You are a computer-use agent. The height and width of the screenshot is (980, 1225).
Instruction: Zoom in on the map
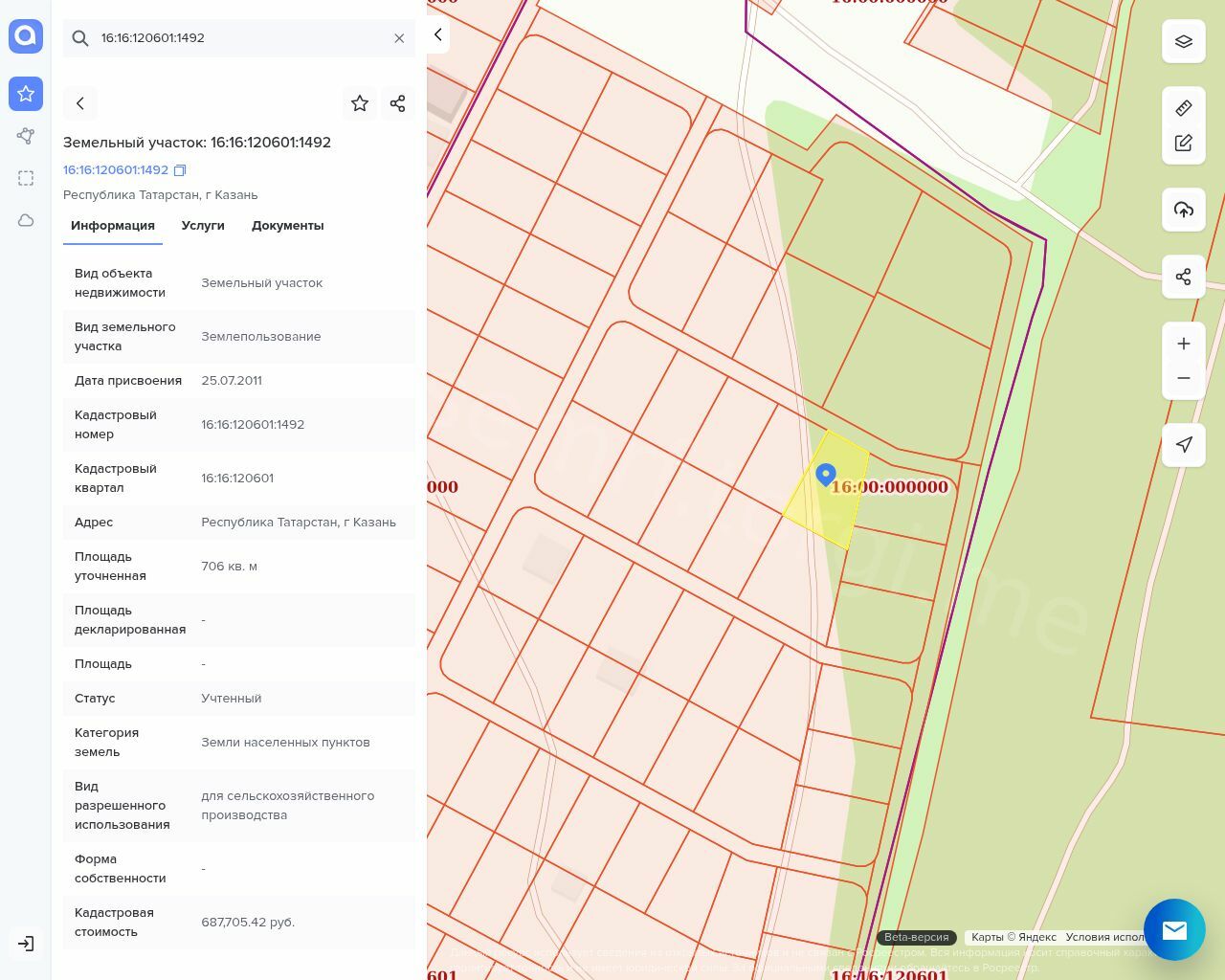[x=1183, y=344]
